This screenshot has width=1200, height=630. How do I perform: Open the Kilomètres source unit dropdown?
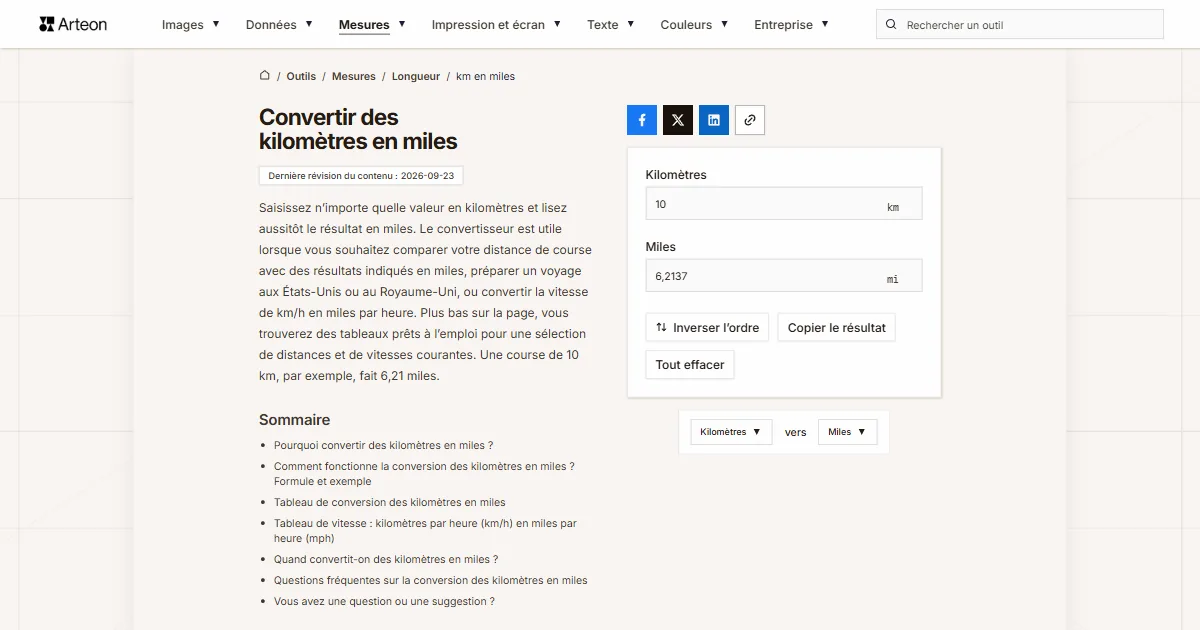coord(731,432)
